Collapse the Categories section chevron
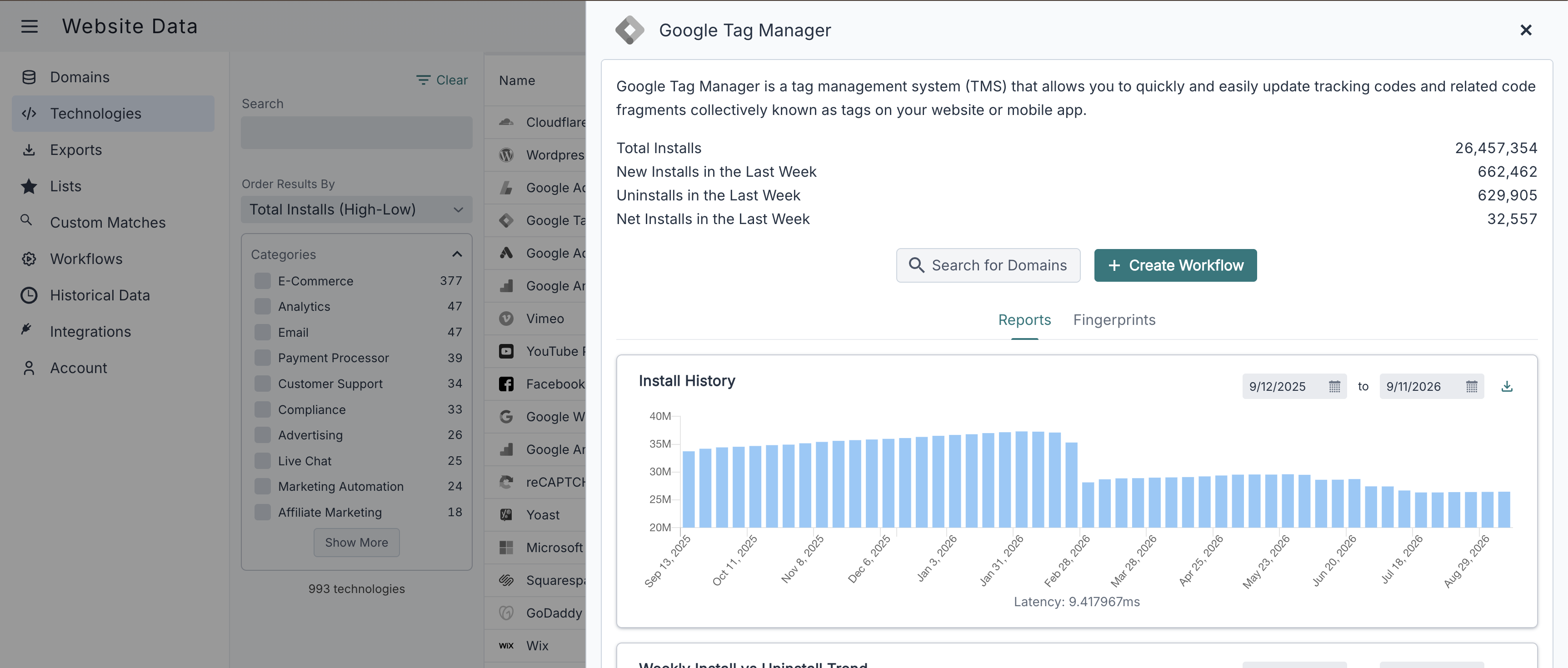Viewport: 1568px width, 668px height. click(x=457, y=254)
